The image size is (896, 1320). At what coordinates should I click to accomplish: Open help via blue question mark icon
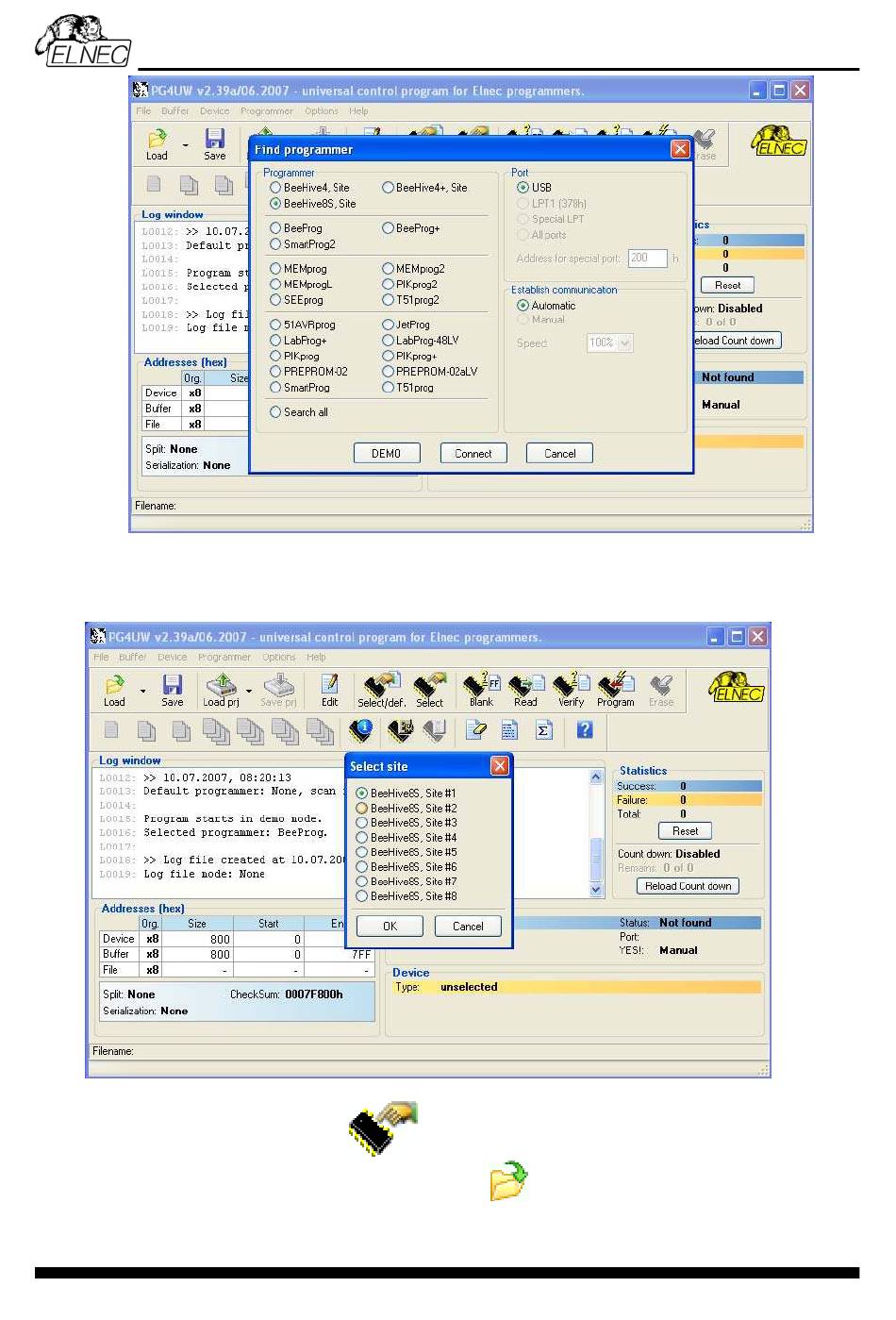pos(585,729)
